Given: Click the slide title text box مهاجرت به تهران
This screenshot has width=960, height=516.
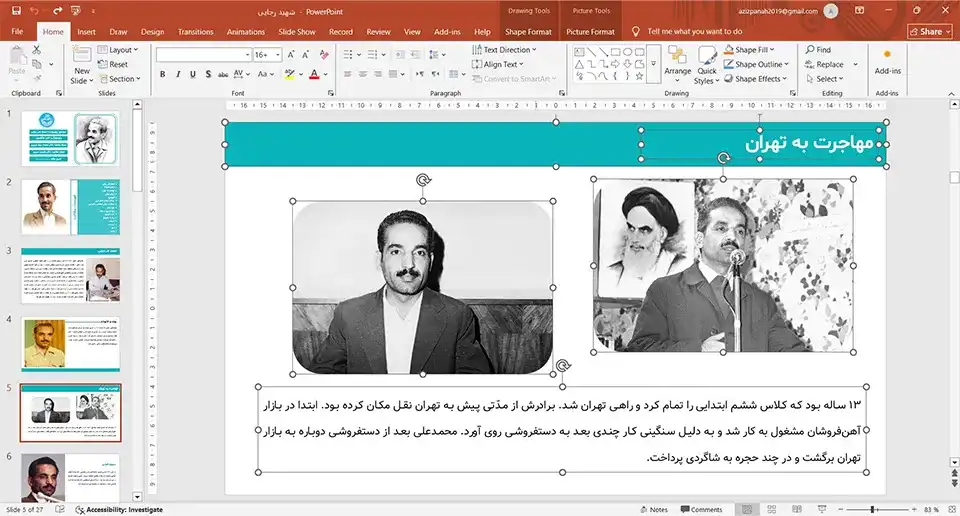Looking at the screenshot, I should tap(760, 144).
